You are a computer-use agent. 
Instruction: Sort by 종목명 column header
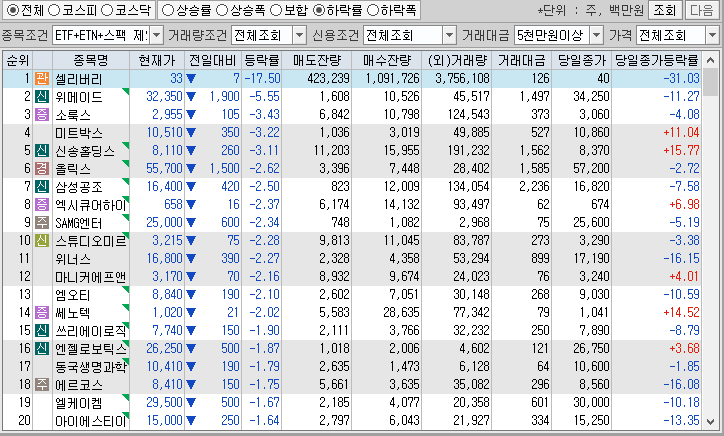tap(90, 61)
